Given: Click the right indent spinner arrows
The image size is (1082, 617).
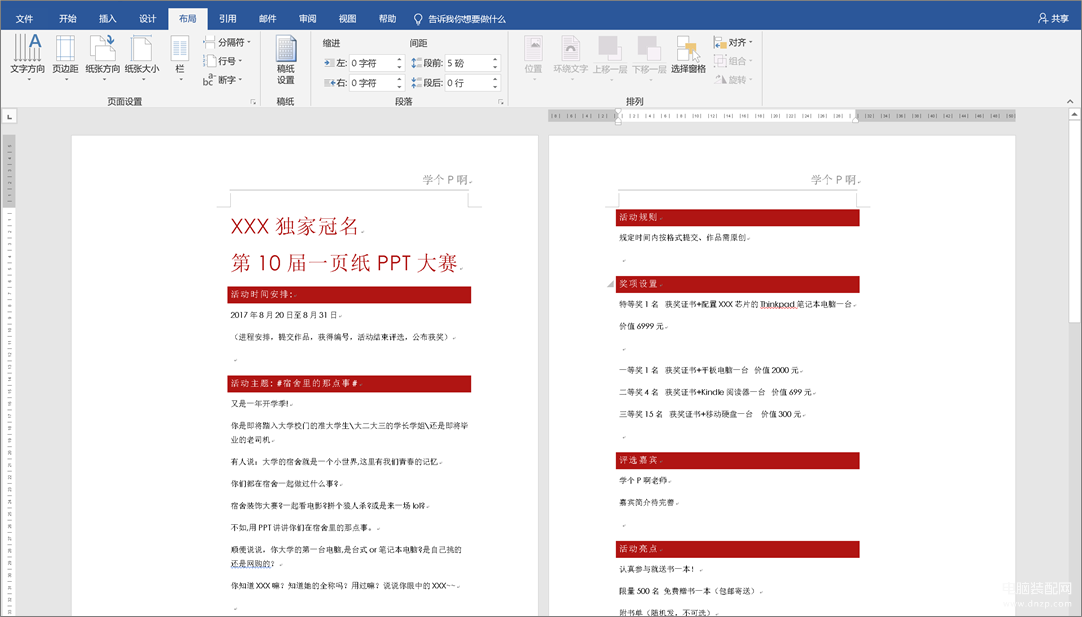Looking at the screenshot, I should coord(399,83).
